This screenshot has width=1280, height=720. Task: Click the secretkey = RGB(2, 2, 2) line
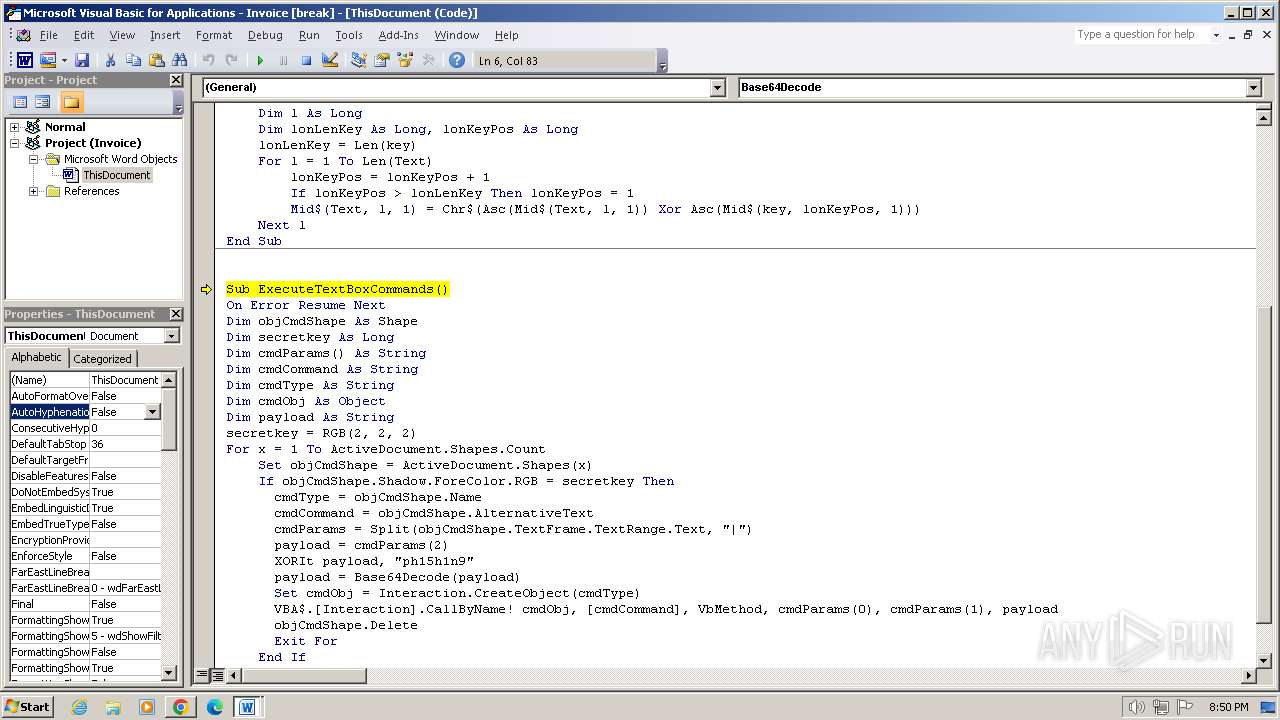pos(321,433)
